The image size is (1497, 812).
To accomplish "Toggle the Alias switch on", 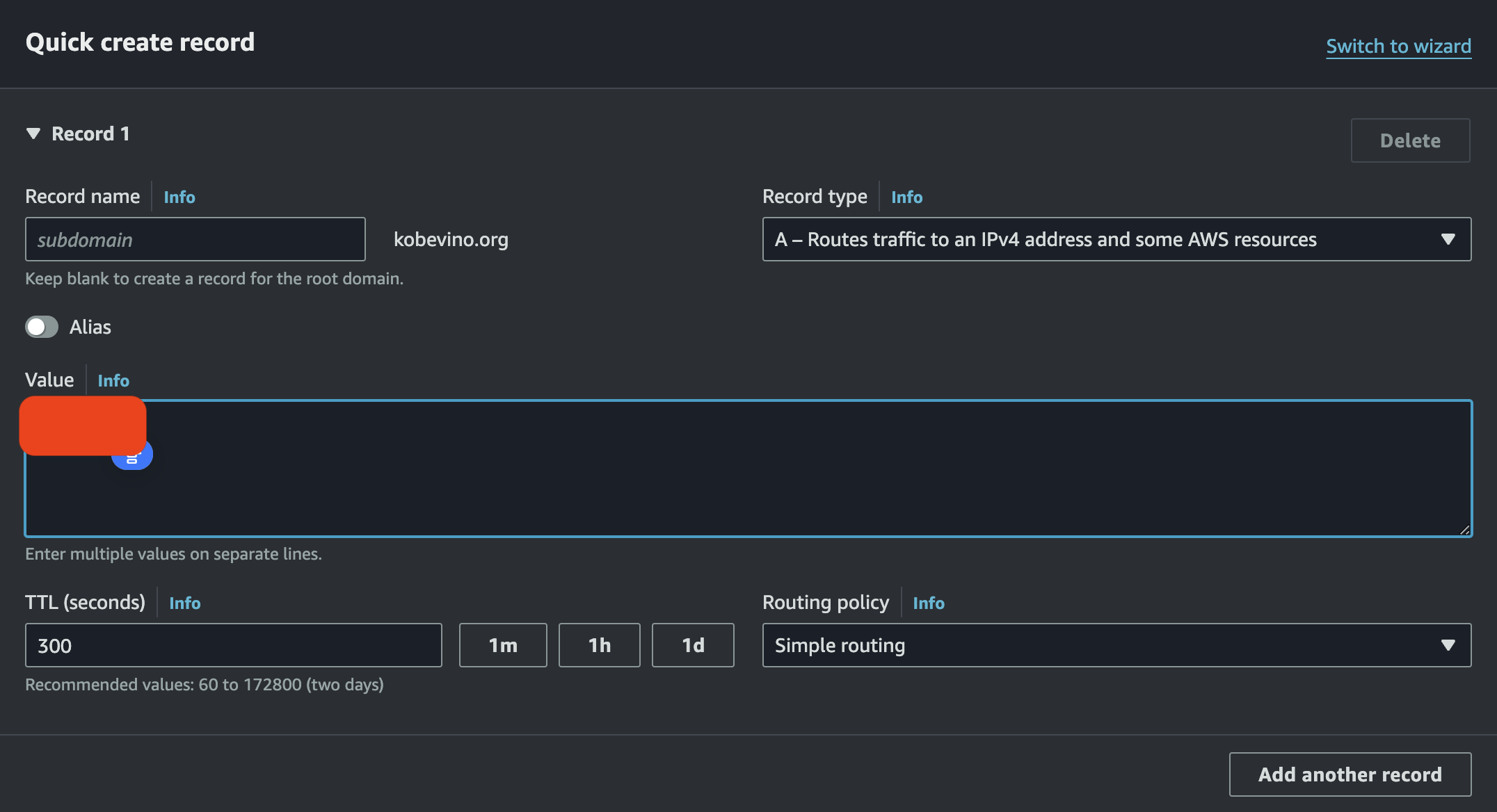I will tap(41, 327).
